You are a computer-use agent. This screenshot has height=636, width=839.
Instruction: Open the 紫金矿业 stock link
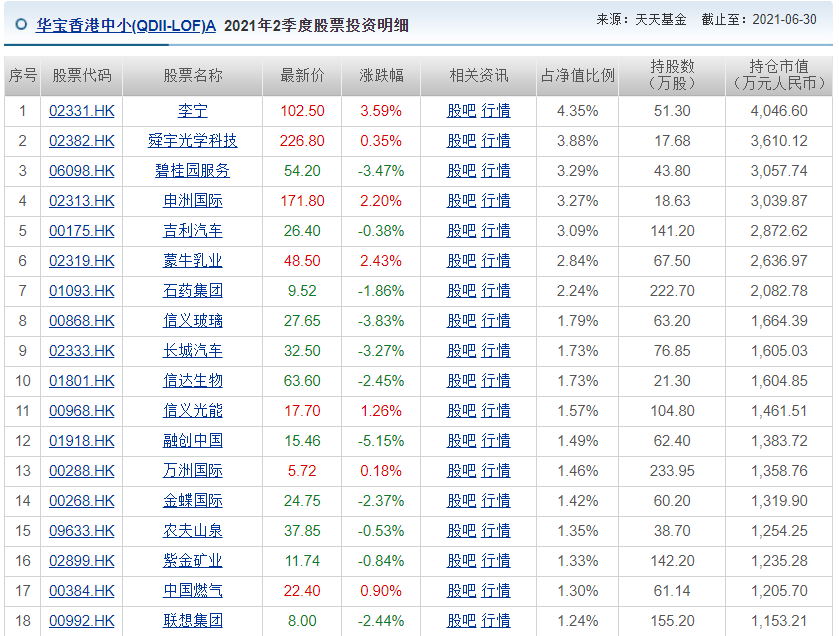click(193, 560)
